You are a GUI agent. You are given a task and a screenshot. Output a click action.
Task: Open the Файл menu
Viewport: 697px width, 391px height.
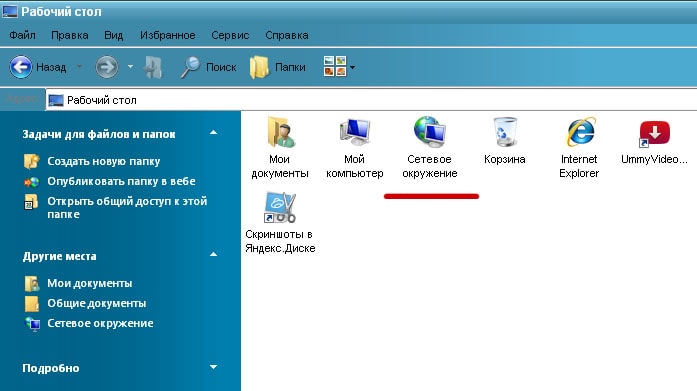click(22, 35)
